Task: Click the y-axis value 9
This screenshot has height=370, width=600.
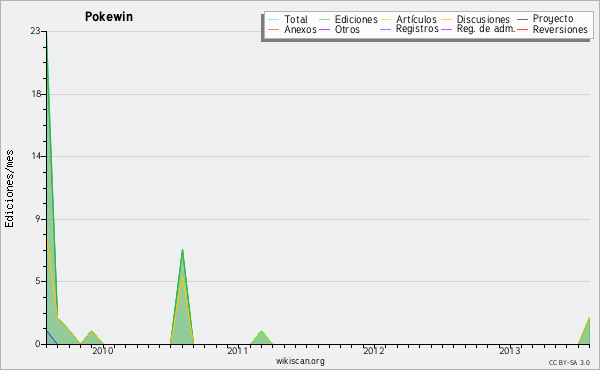Action: (x=38, y=219)
